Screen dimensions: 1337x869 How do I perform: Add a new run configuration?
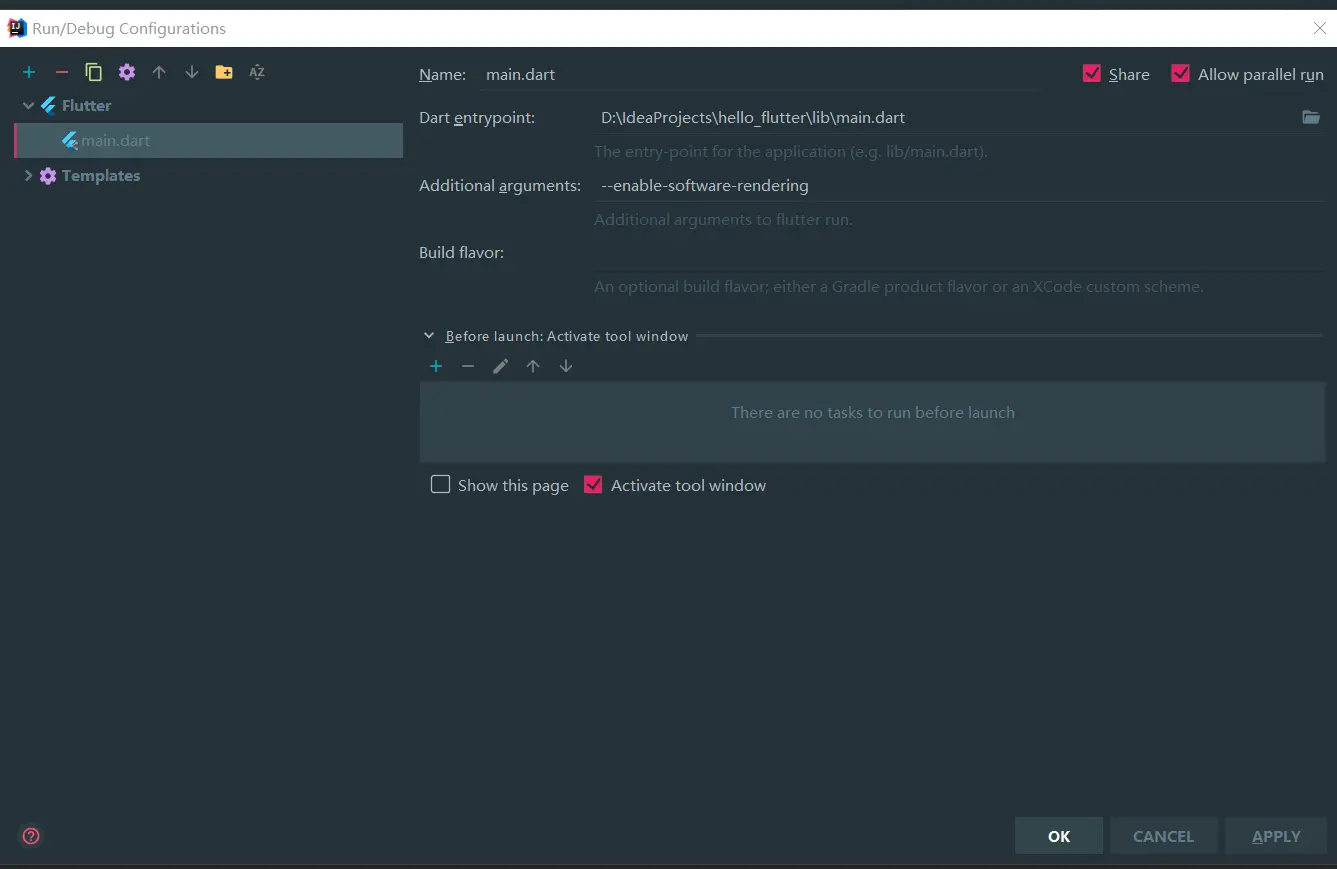point(29,71)
